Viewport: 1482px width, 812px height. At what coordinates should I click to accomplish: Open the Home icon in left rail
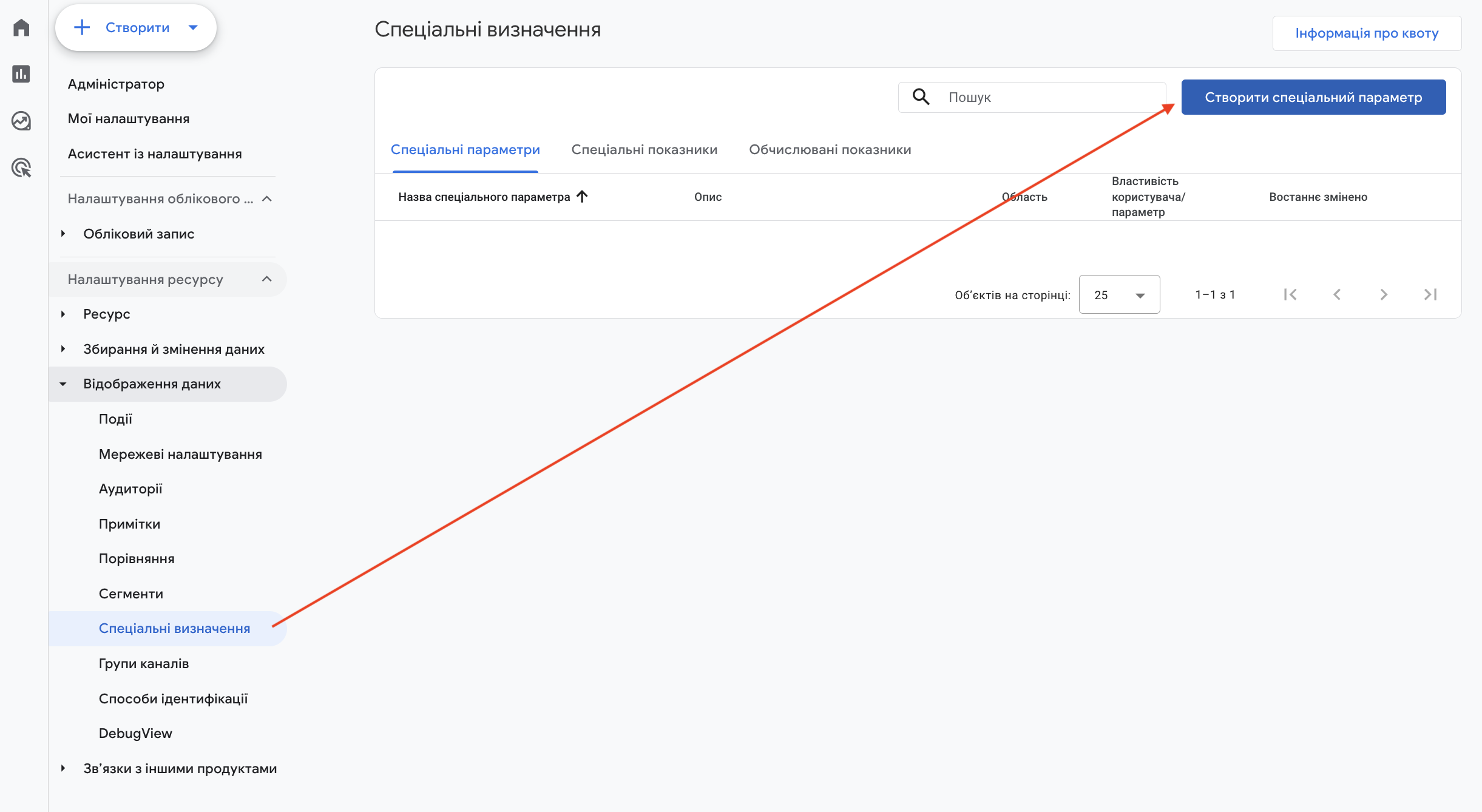21,27
